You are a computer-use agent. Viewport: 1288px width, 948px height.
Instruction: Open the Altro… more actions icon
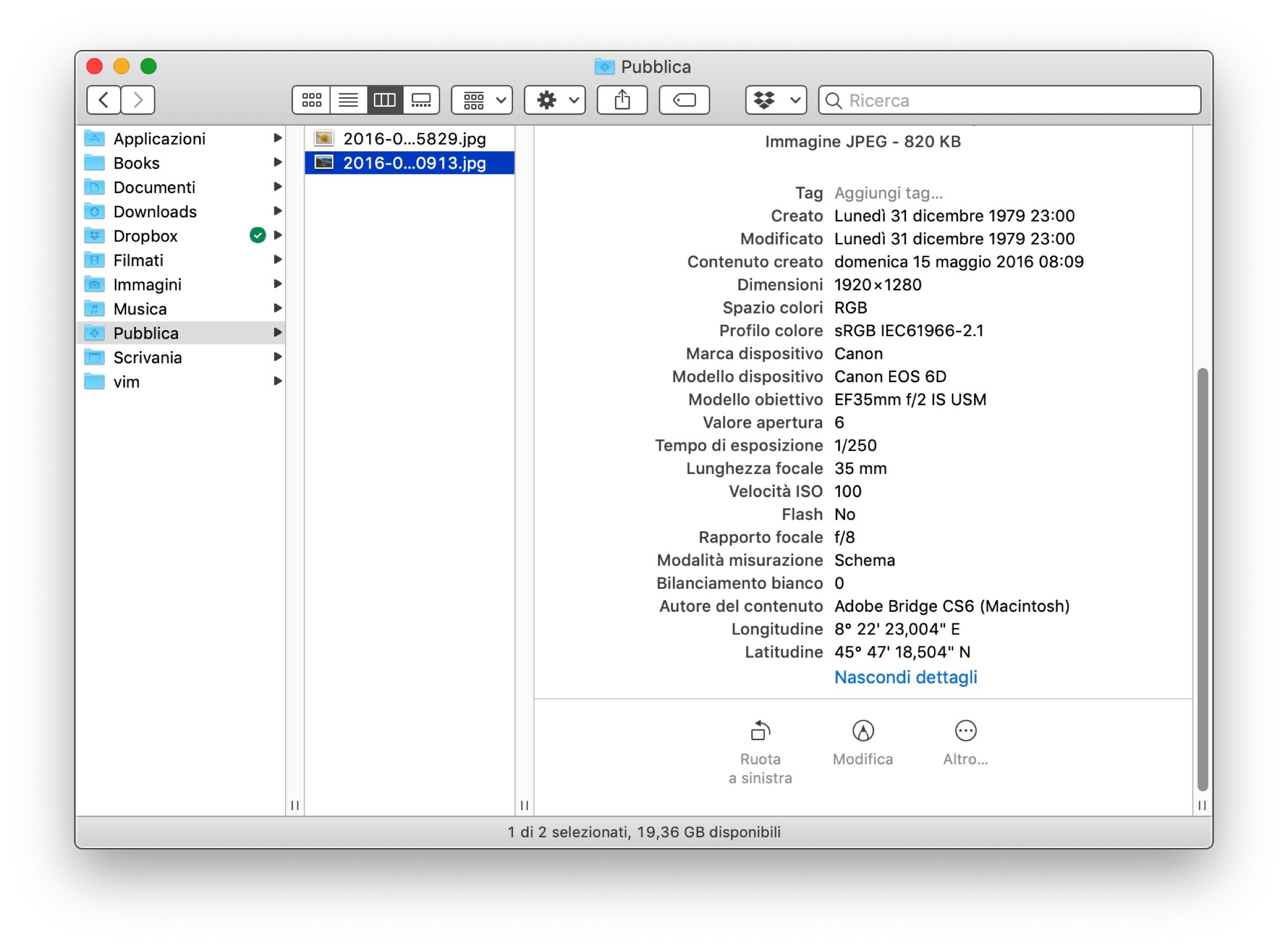click(x=965, y=731)
